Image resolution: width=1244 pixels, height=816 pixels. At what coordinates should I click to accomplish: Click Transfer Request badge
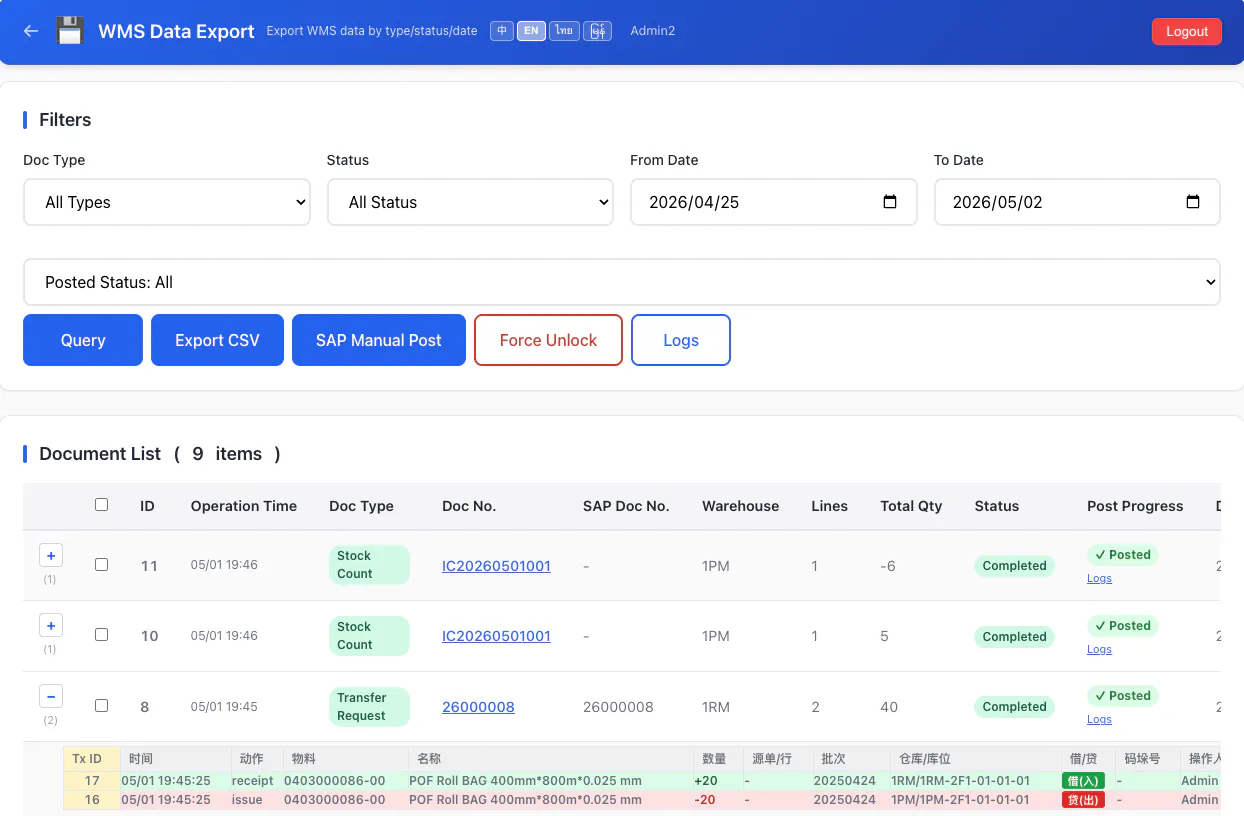369,707
